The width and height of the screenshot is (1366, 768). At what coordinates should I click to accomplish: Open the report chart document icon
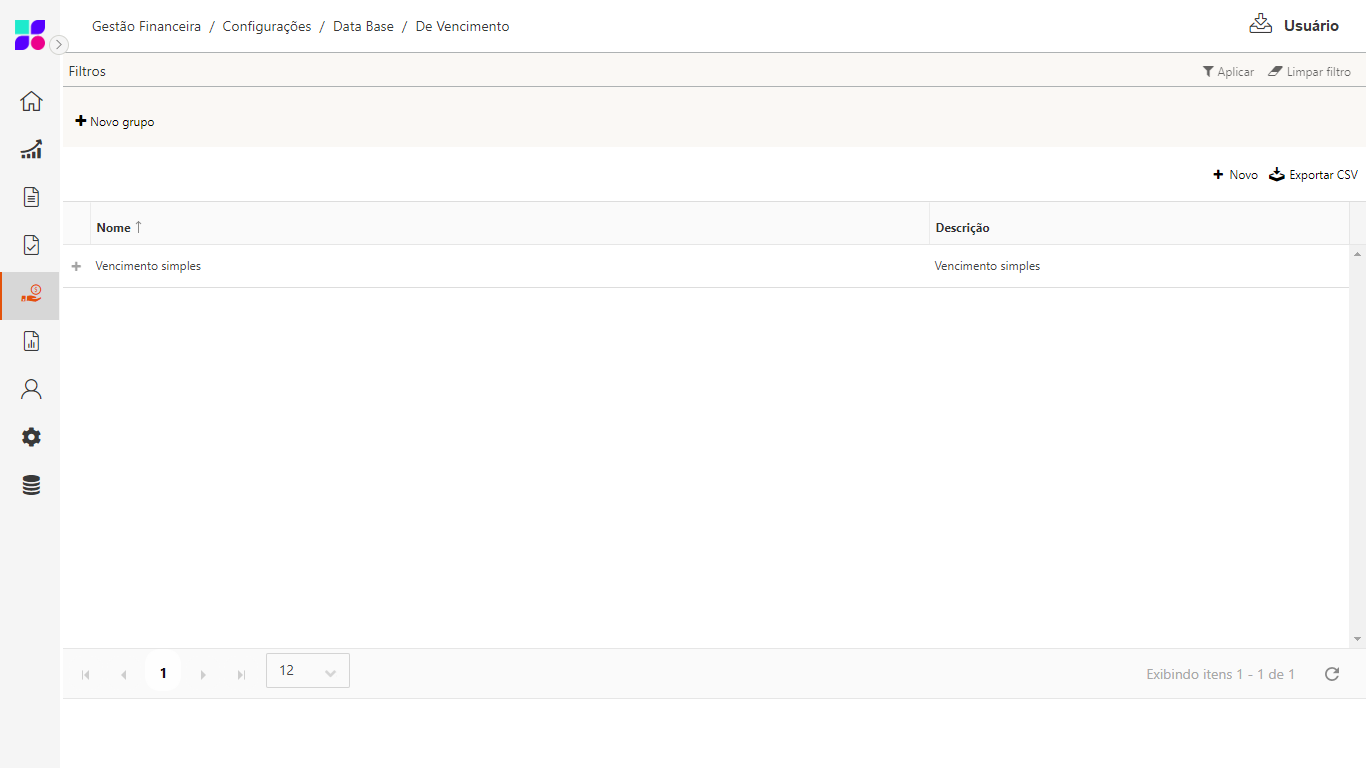(31, 341)
